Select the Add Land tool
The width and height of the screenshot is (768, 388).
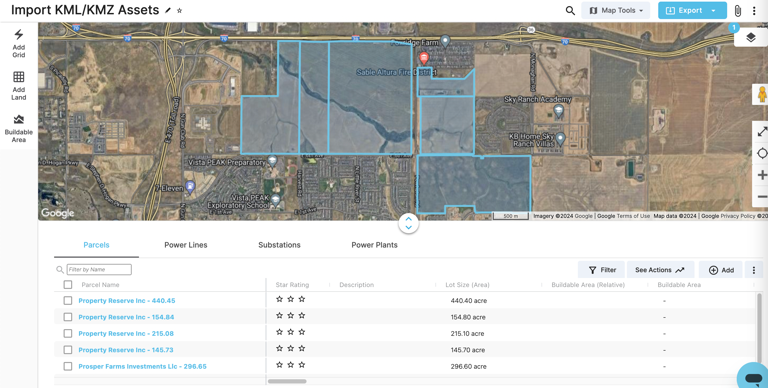[x=19, y=86]
